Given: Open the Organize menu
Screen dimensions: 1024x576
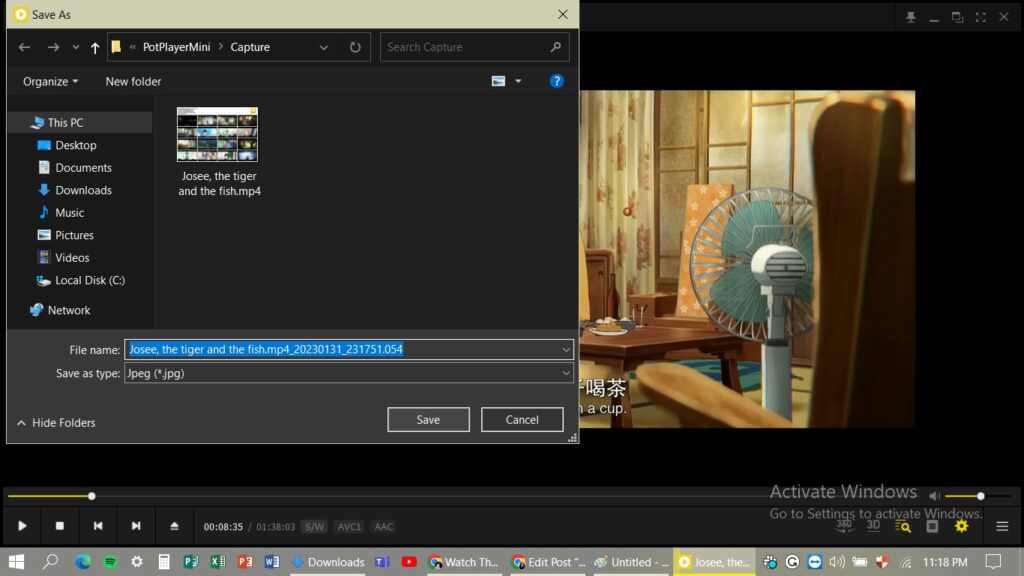Looking at the screenshot, I should 50,82.
